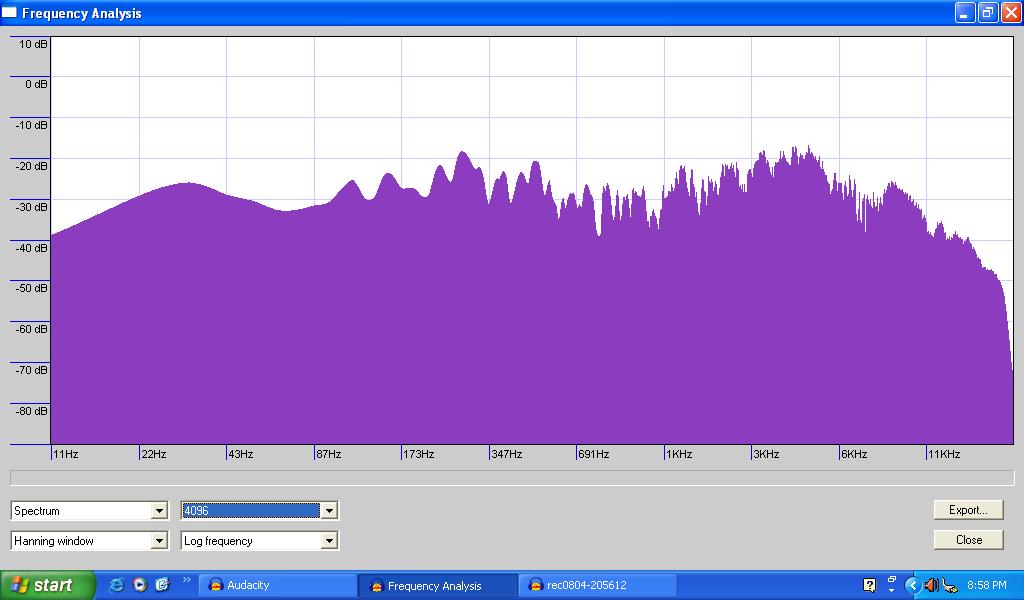Click the Internet Explorer quick launch icon
Viewport: 1024px width, 600px height.
click(117, 585)
